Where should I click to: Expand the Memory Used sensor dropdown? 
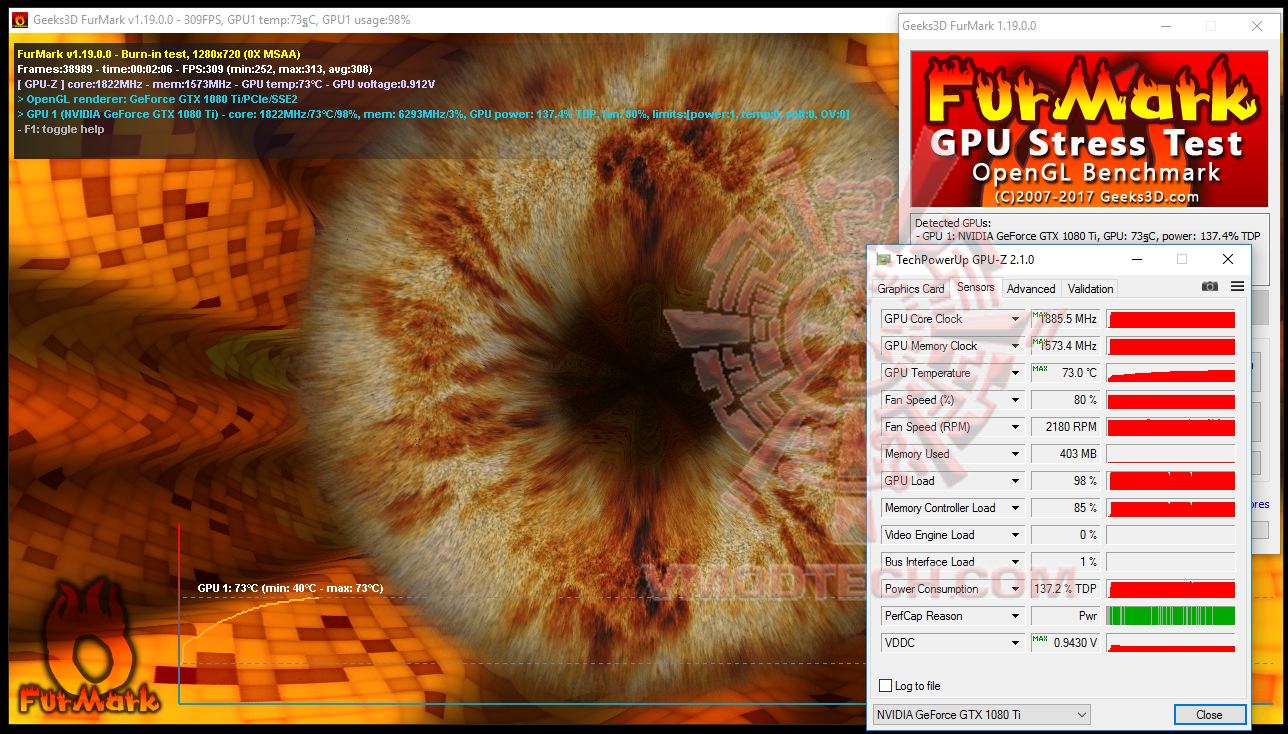point(1015,454)
